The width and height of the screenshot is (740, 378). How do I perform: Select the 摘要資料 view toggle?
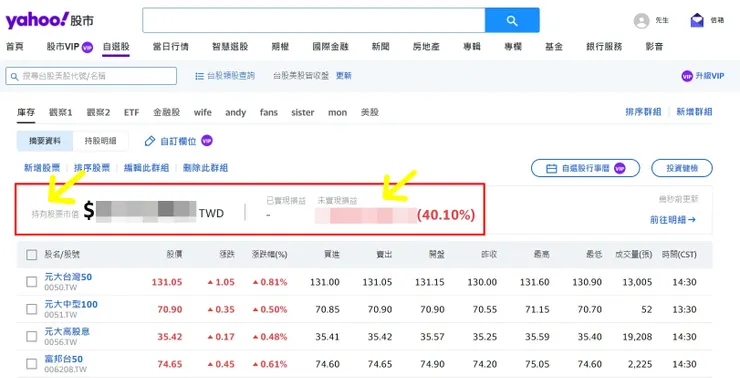(x=45, y=141)
